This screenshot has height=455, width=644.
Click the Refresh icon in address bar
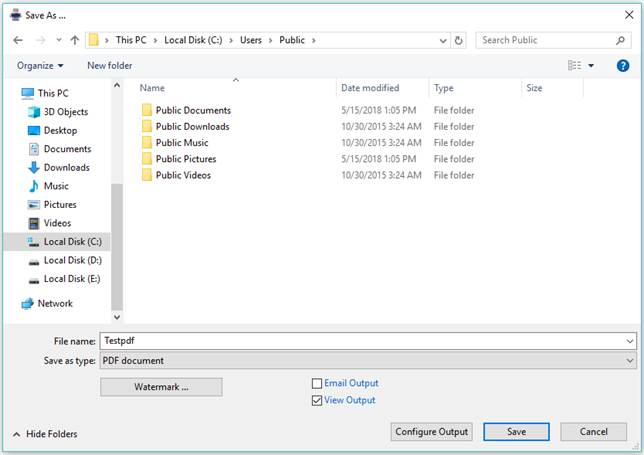pyautogui.click(x=459, y=41)
